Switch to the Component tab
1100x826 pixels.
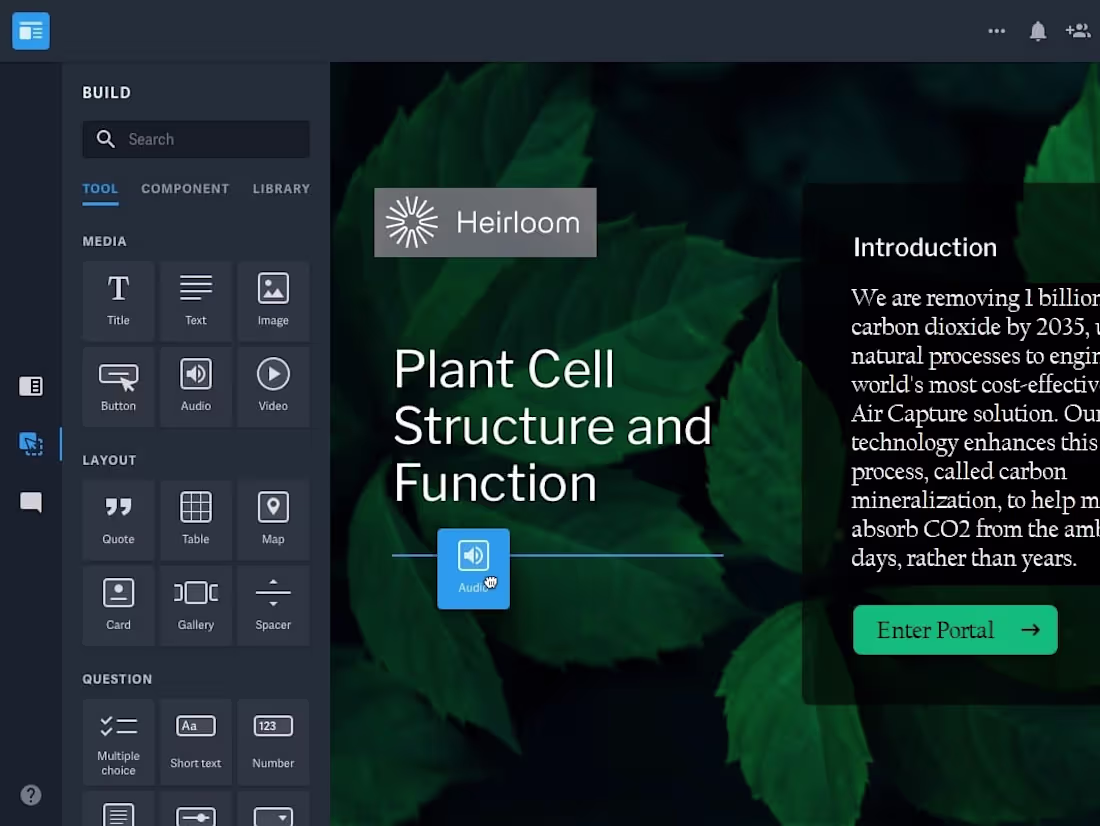(185, 189)
